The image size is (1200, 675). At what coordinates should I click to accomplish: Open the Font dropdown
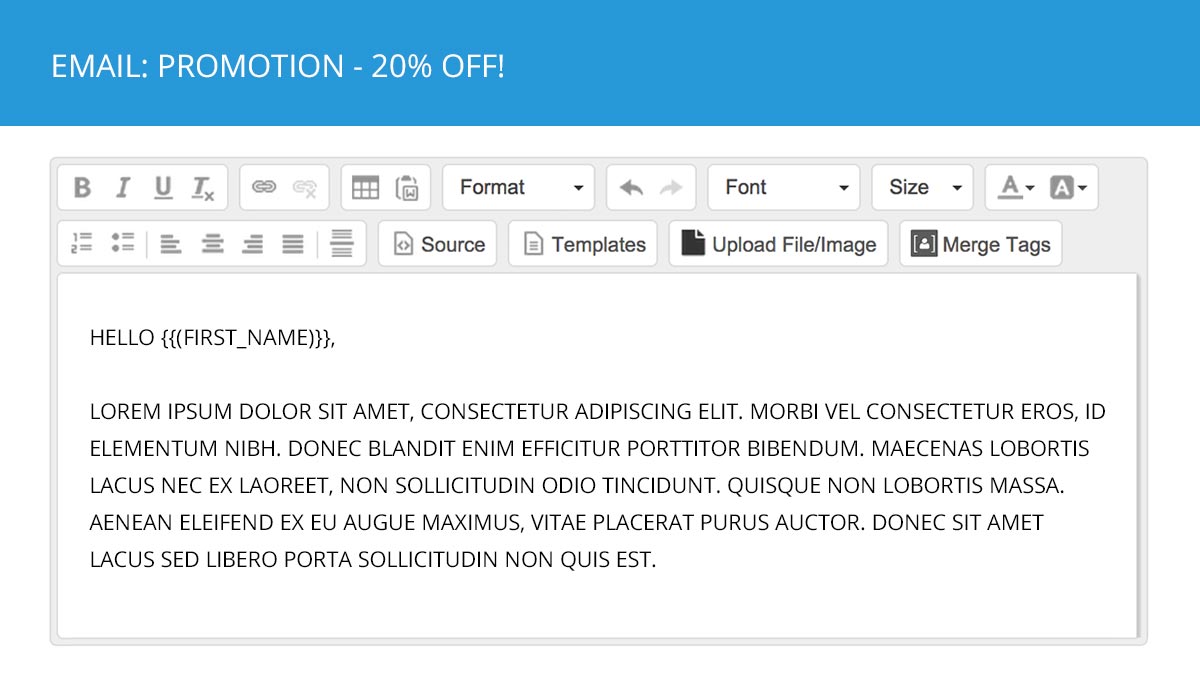point(784,187)
